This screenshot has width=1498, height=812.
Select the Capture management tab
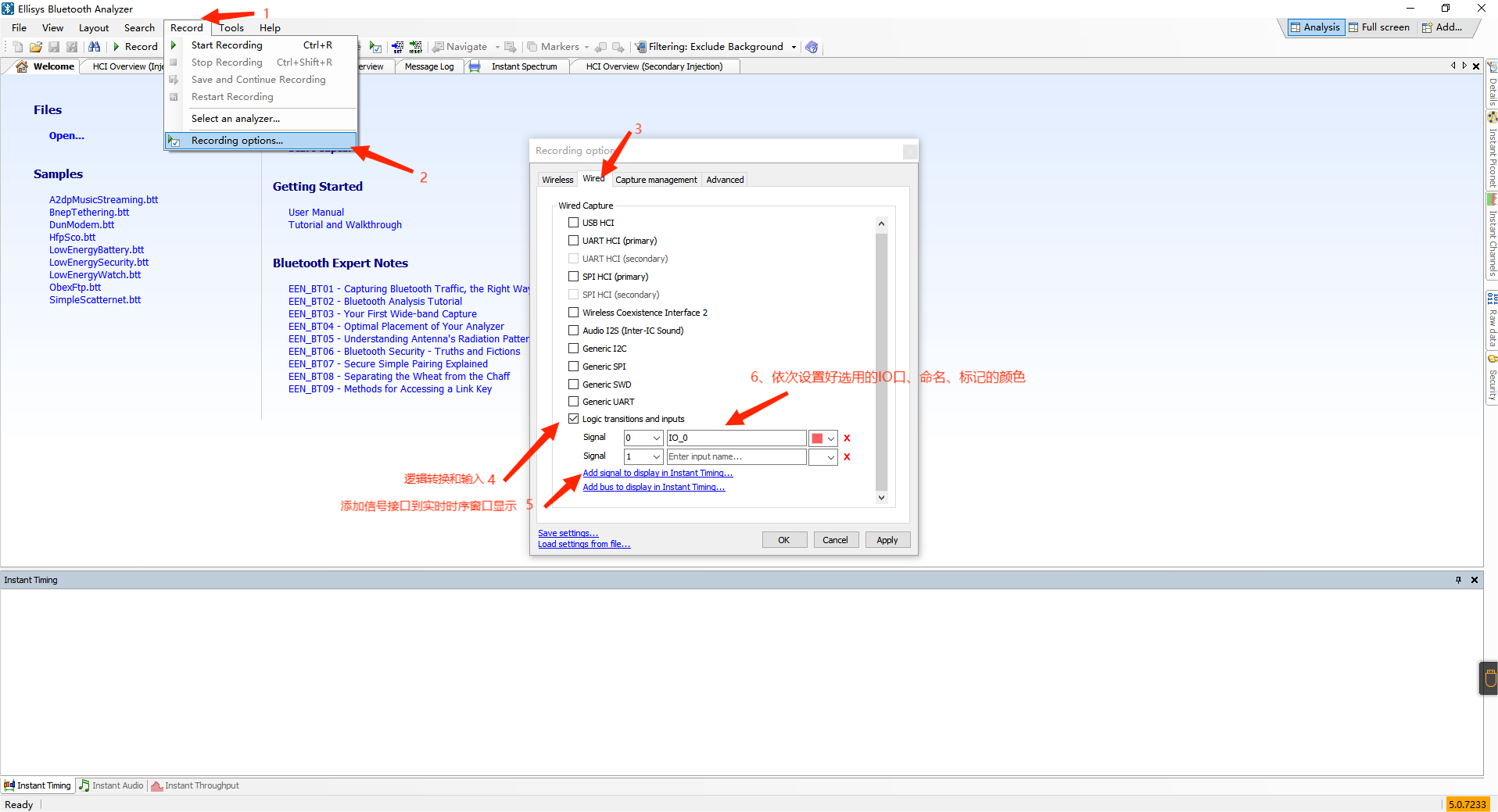pos(656,180)
